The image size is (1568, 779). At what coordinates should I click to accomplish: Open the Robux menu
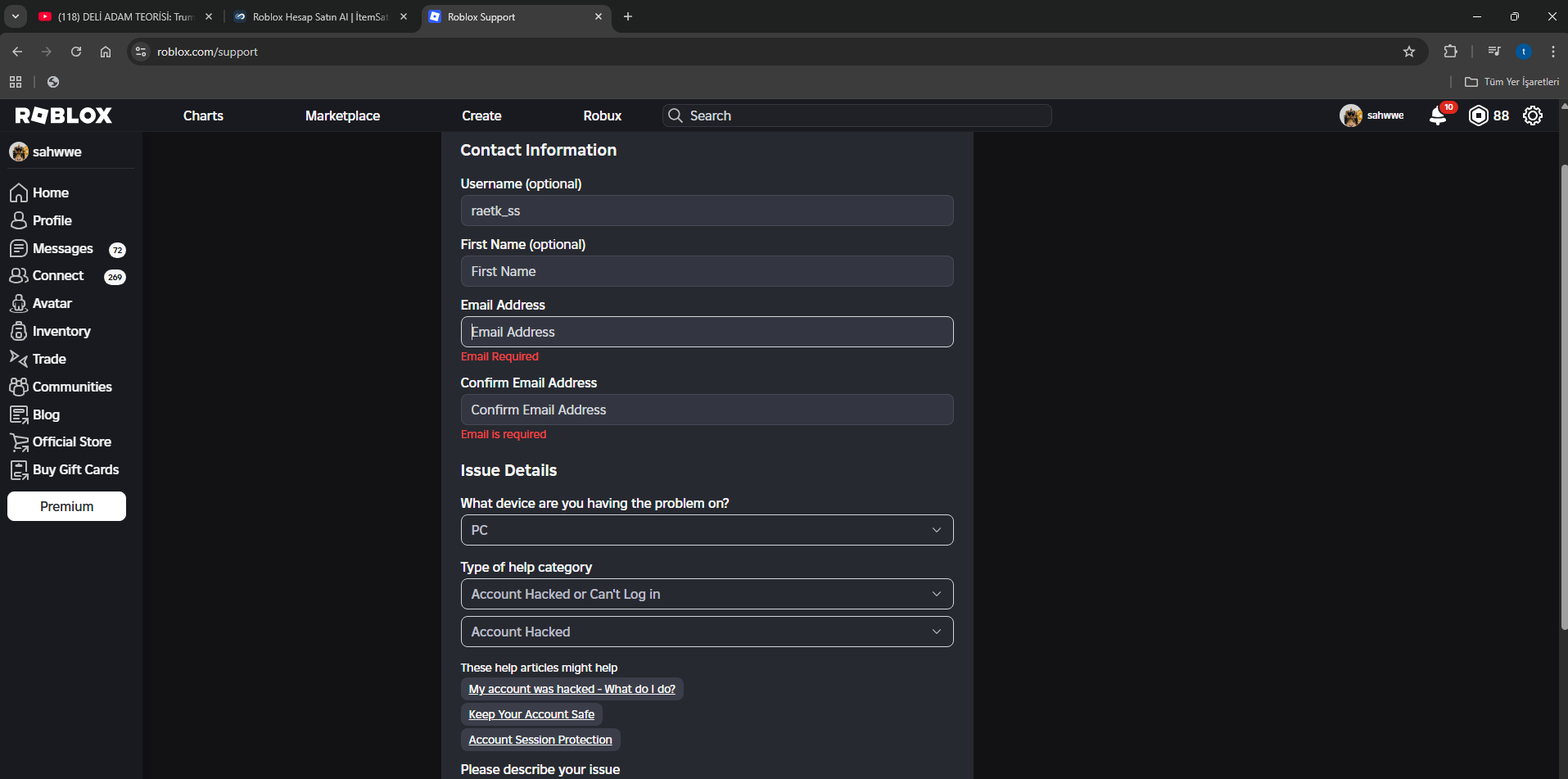[603, 115]
